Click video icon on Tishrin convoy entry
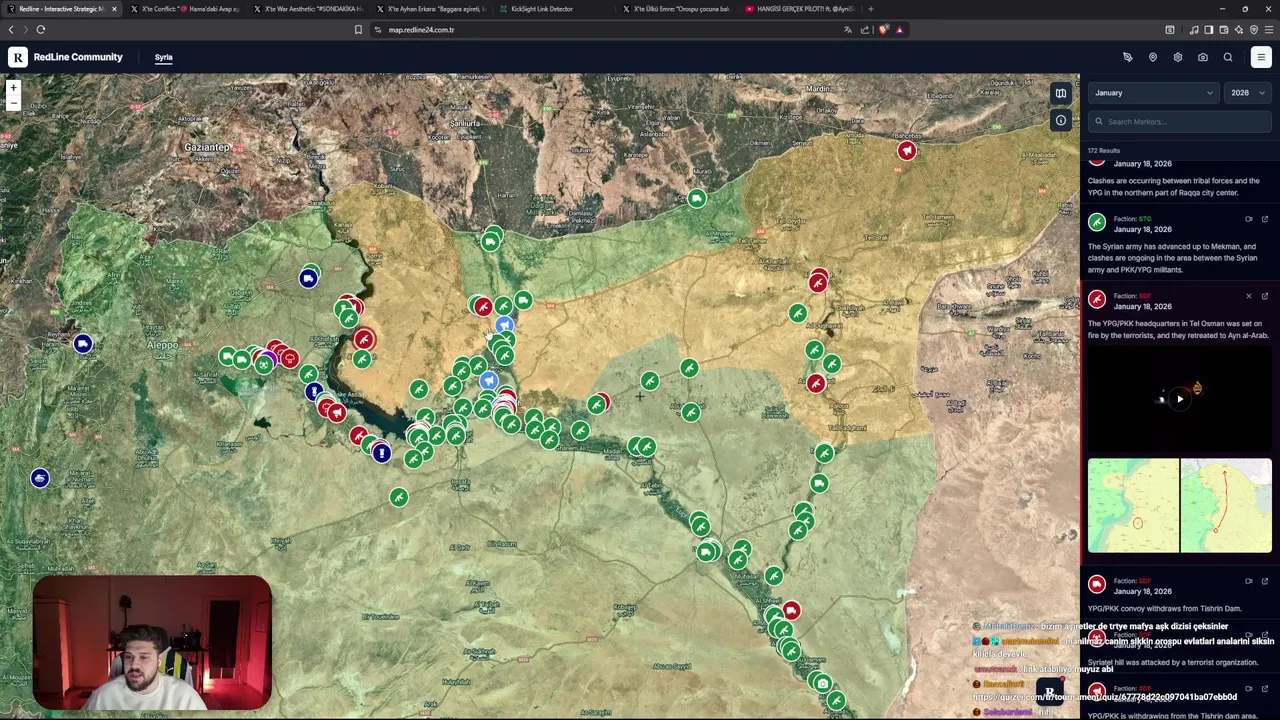Image resolution: width=1280 pixels, height=720 pixels. point(1248,581)
